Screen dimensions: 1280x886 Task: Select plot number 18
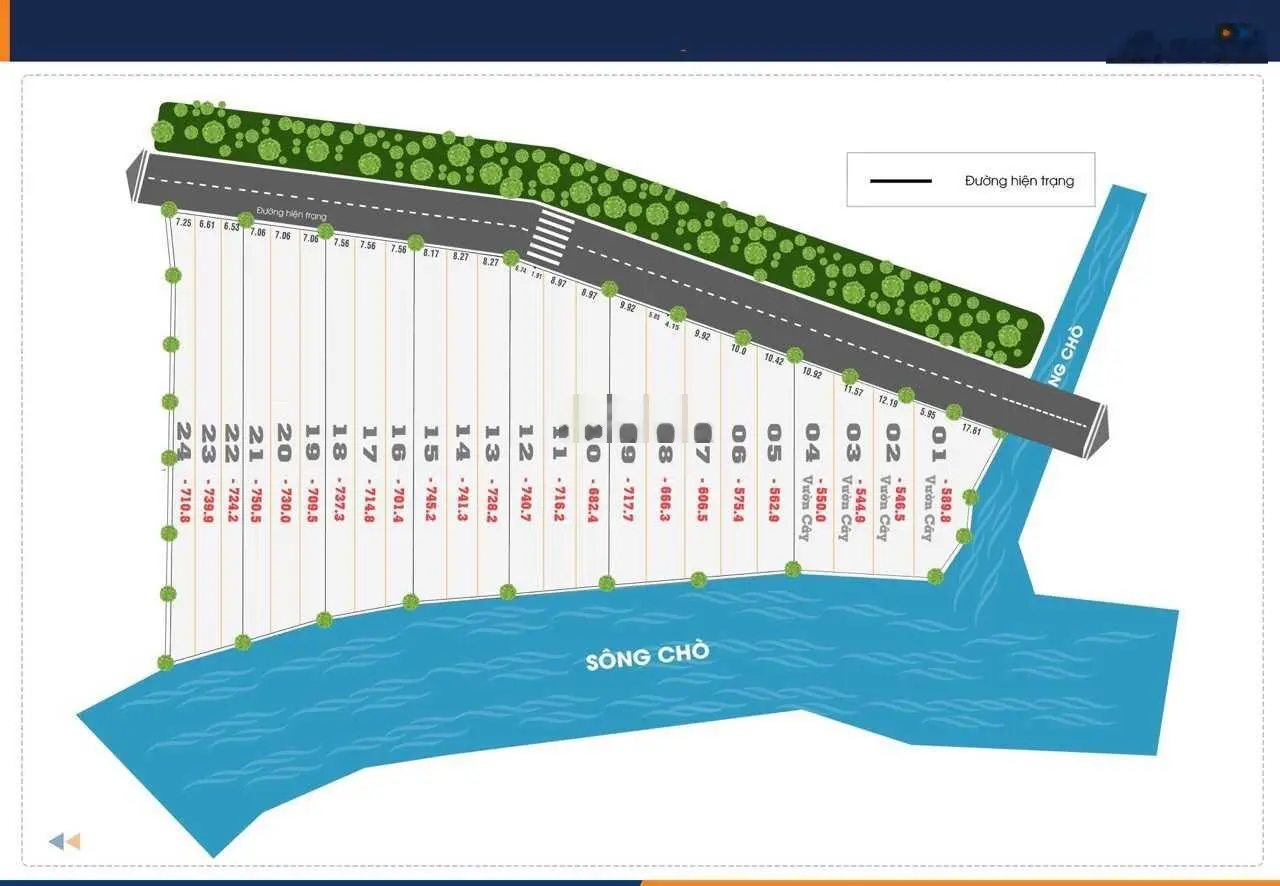pos(338,442)
